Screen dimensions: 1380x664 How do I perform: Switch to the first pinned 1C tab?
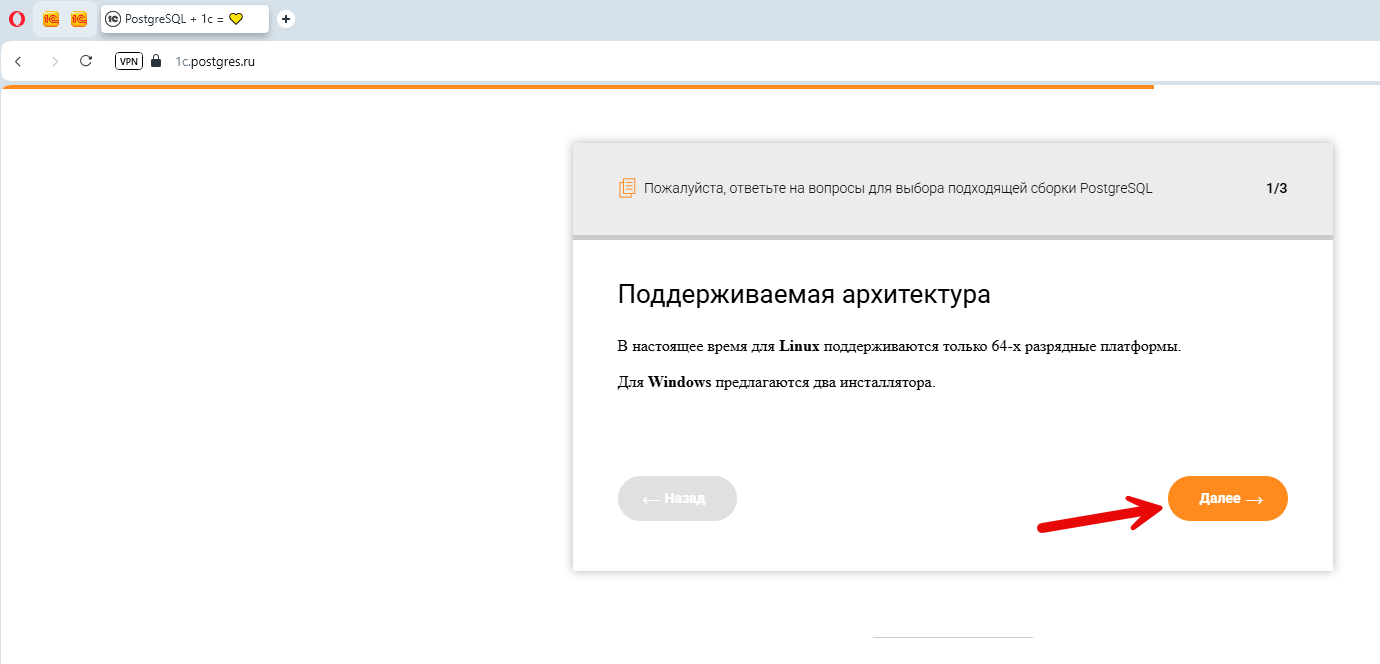pos(51,19)
